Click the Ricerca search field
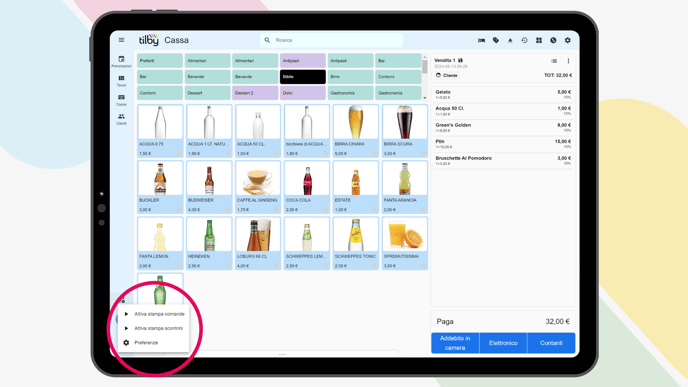688x387 pixels. 331,40
